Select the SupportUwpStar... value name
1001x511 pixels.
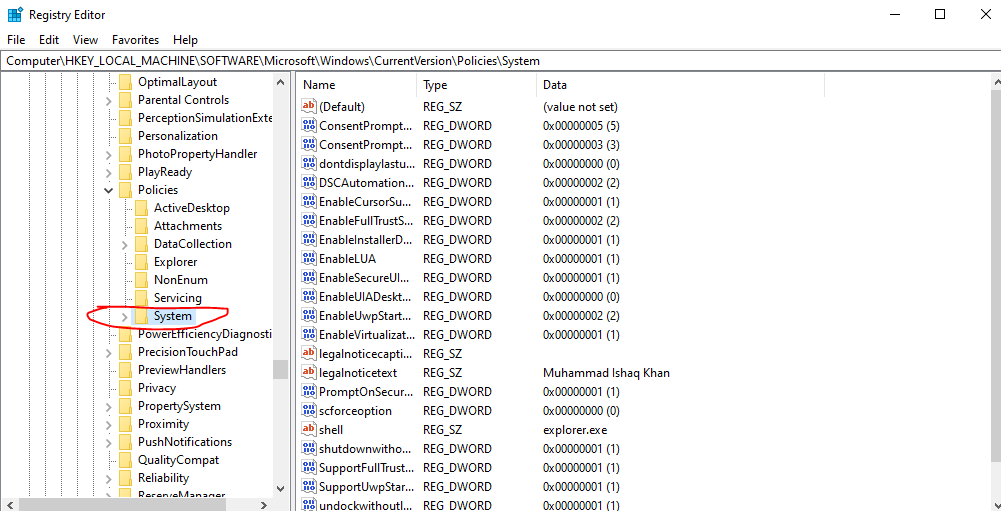(366, 487)
